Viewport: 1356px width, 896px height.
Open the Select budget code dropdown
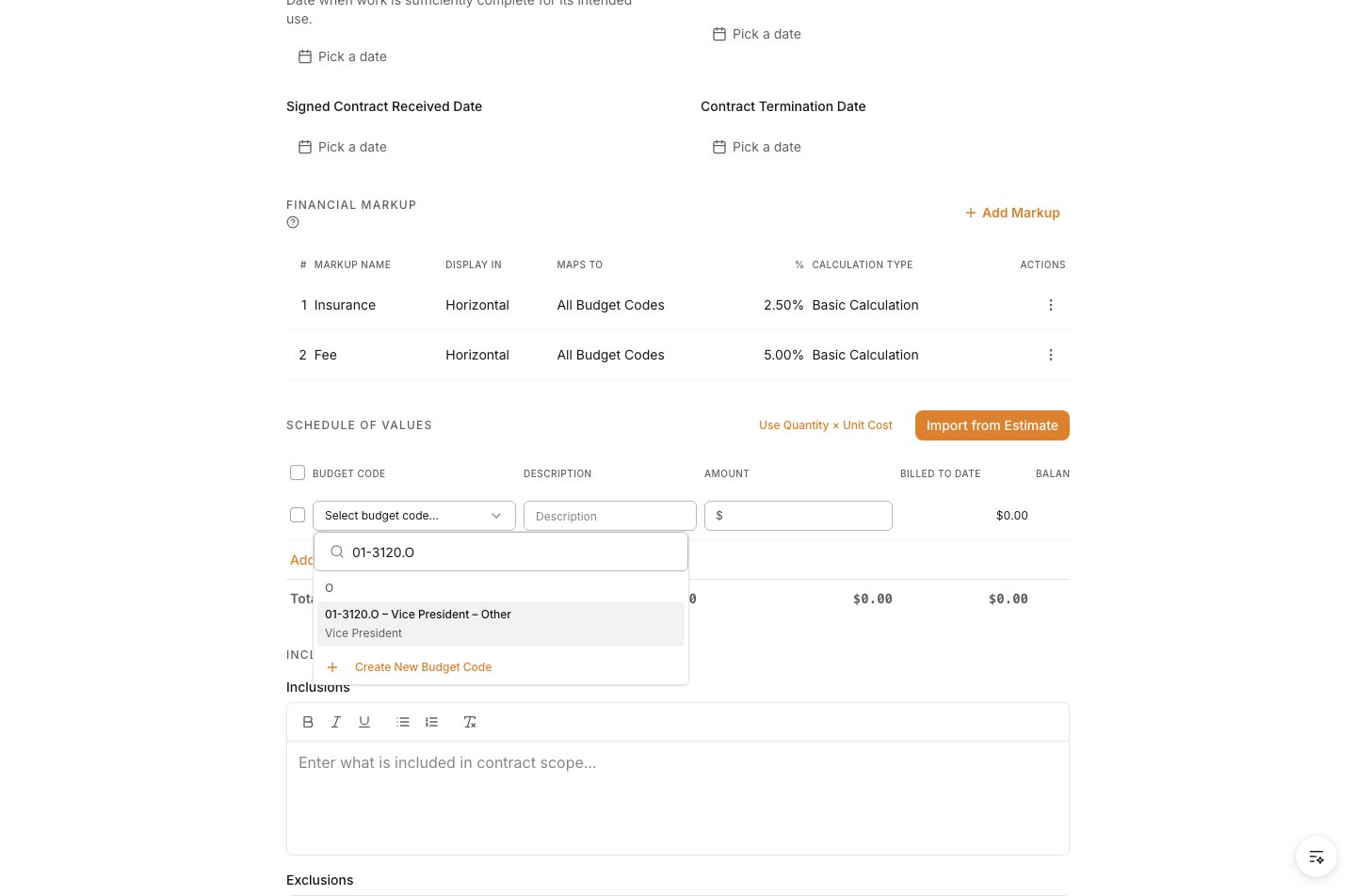414,516
